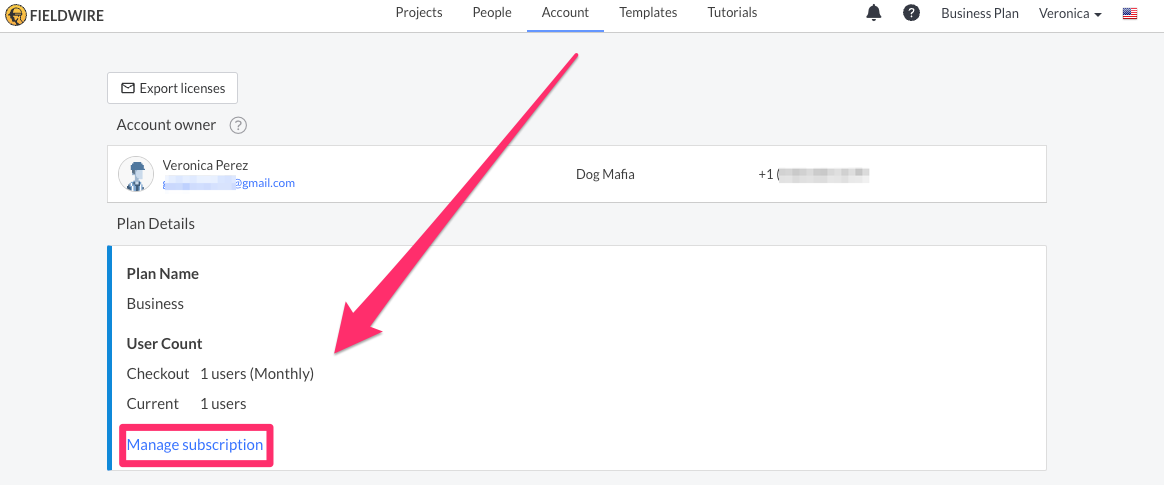The image size is (1164, 485).
Task: Click the Export licenses button
Action: [x=172, y=88]
